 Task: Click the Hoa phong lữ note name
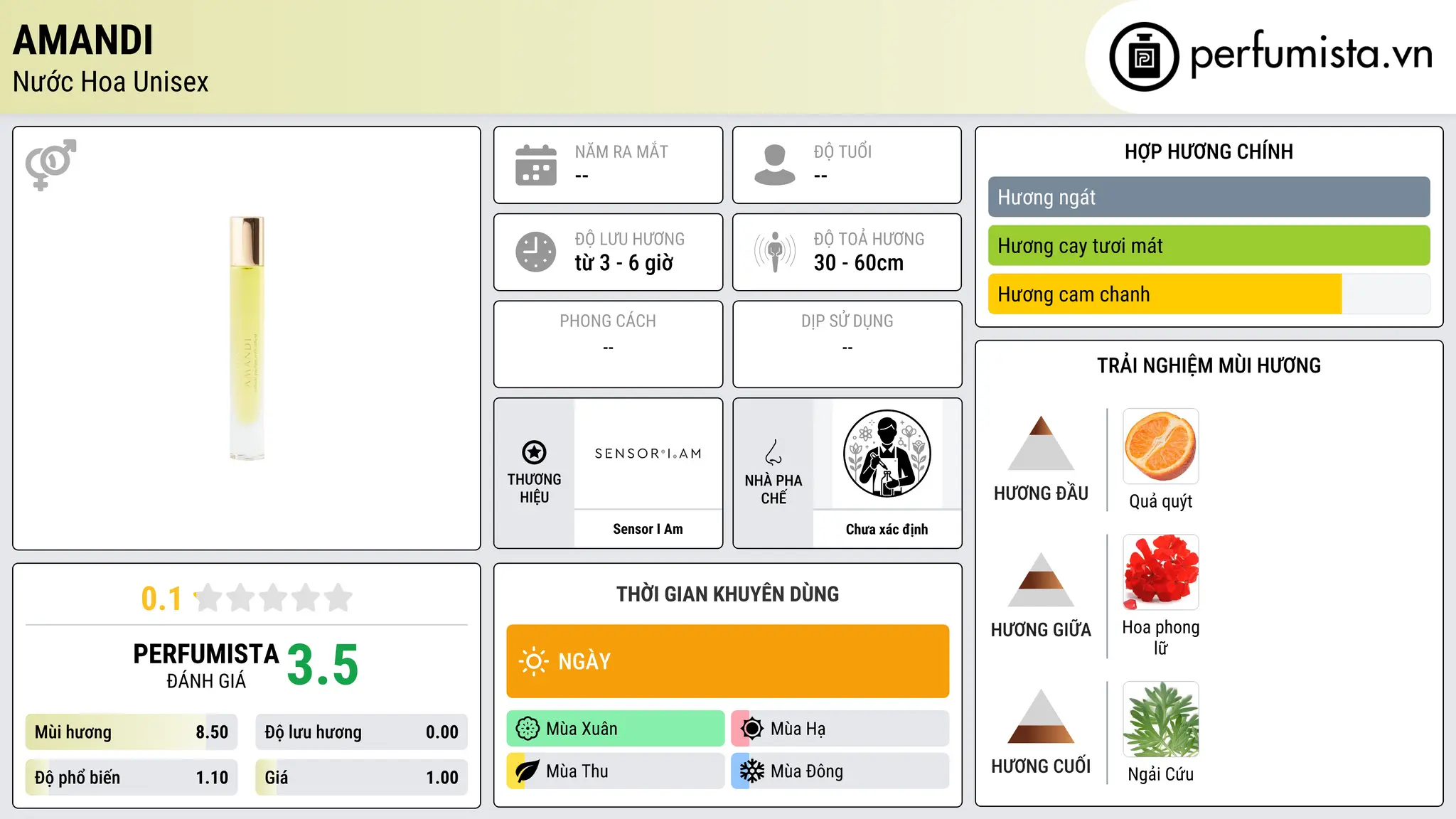(1161, 638)
